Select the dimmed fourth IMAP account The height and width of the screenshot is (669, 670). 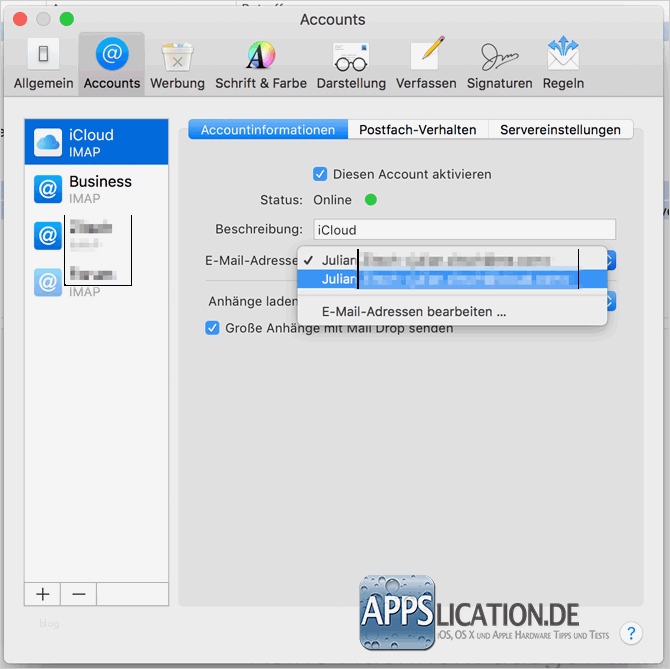(x=97, y=282)
